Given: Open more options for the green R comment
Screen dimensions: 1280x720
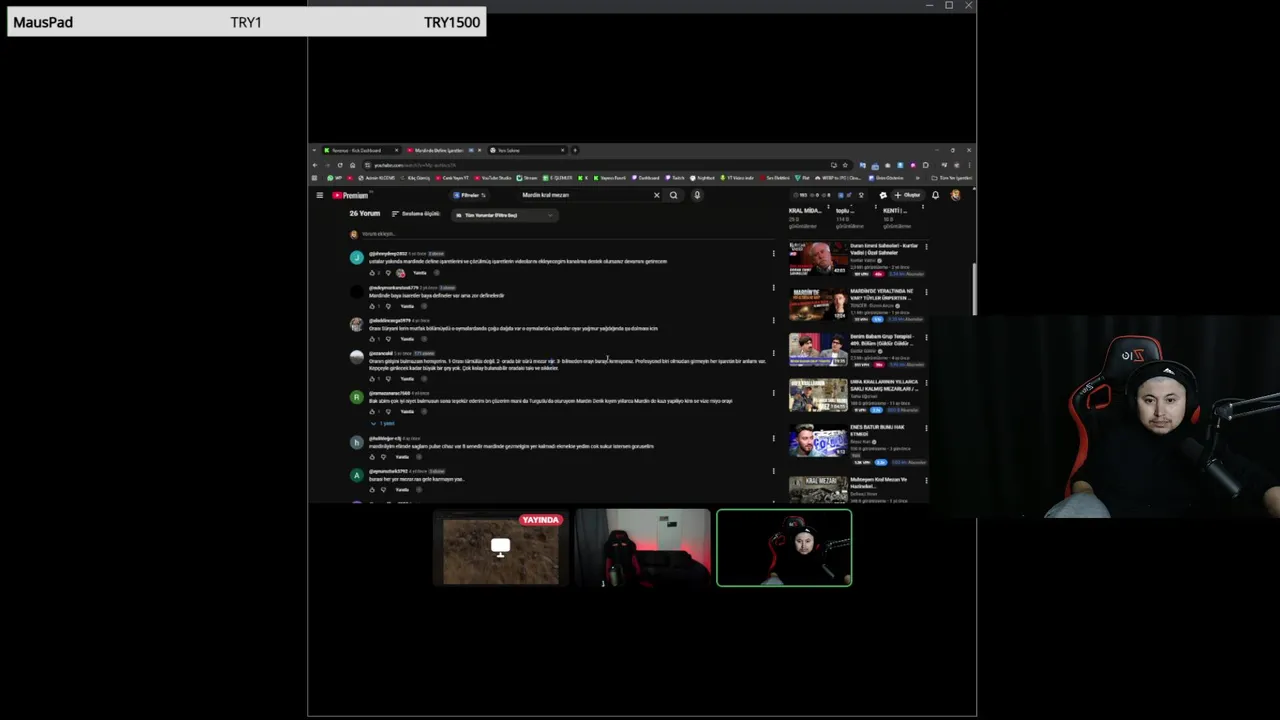Looking at the screenshot, I should [773, 394].
